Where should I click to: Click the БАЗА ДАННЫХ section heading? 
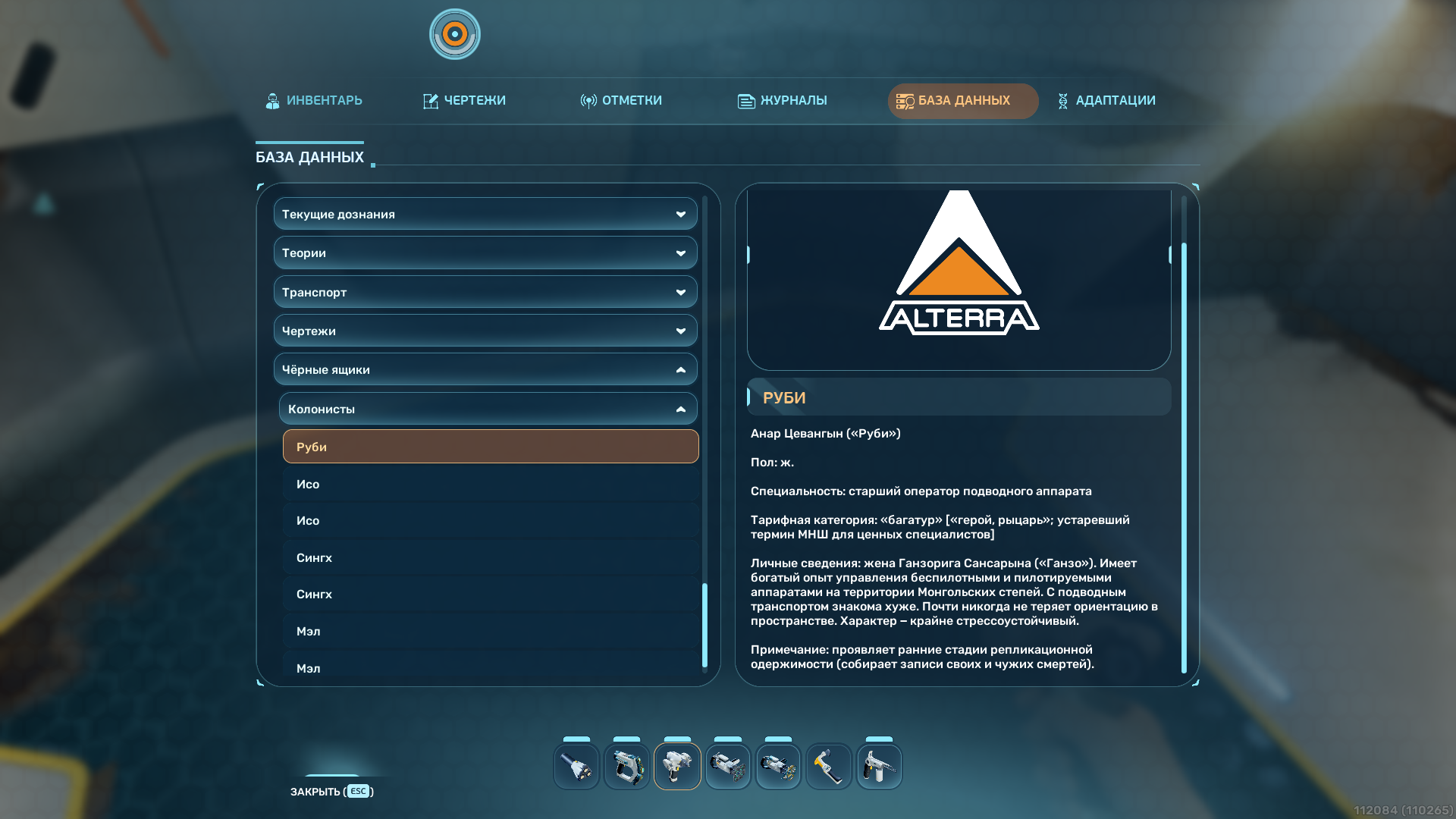(x=309, y=157)
